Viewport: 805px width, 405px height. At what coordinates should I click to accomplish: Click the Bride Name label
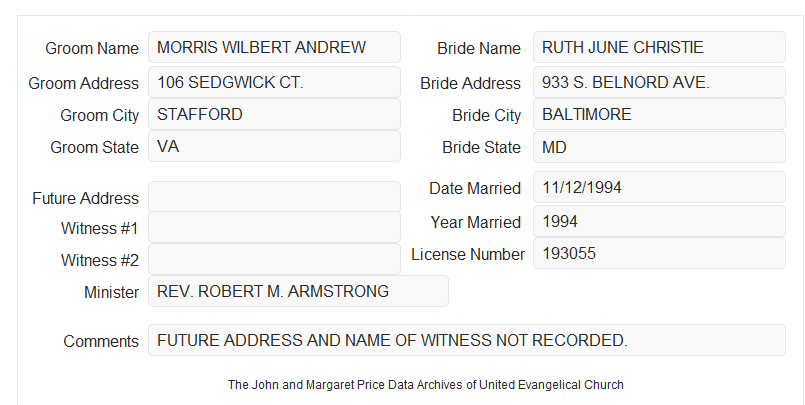coord(479,48)
